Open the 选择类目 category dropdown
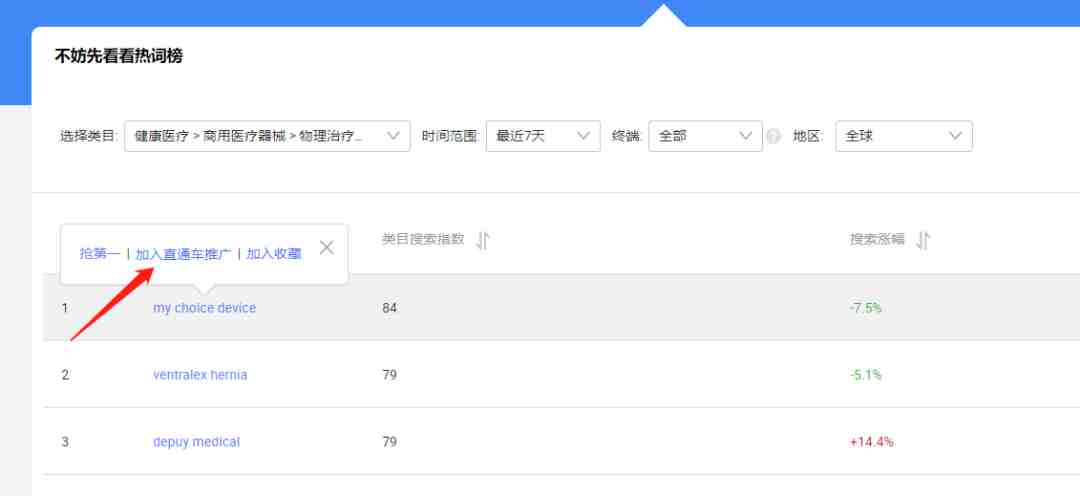 click(267, 136)
